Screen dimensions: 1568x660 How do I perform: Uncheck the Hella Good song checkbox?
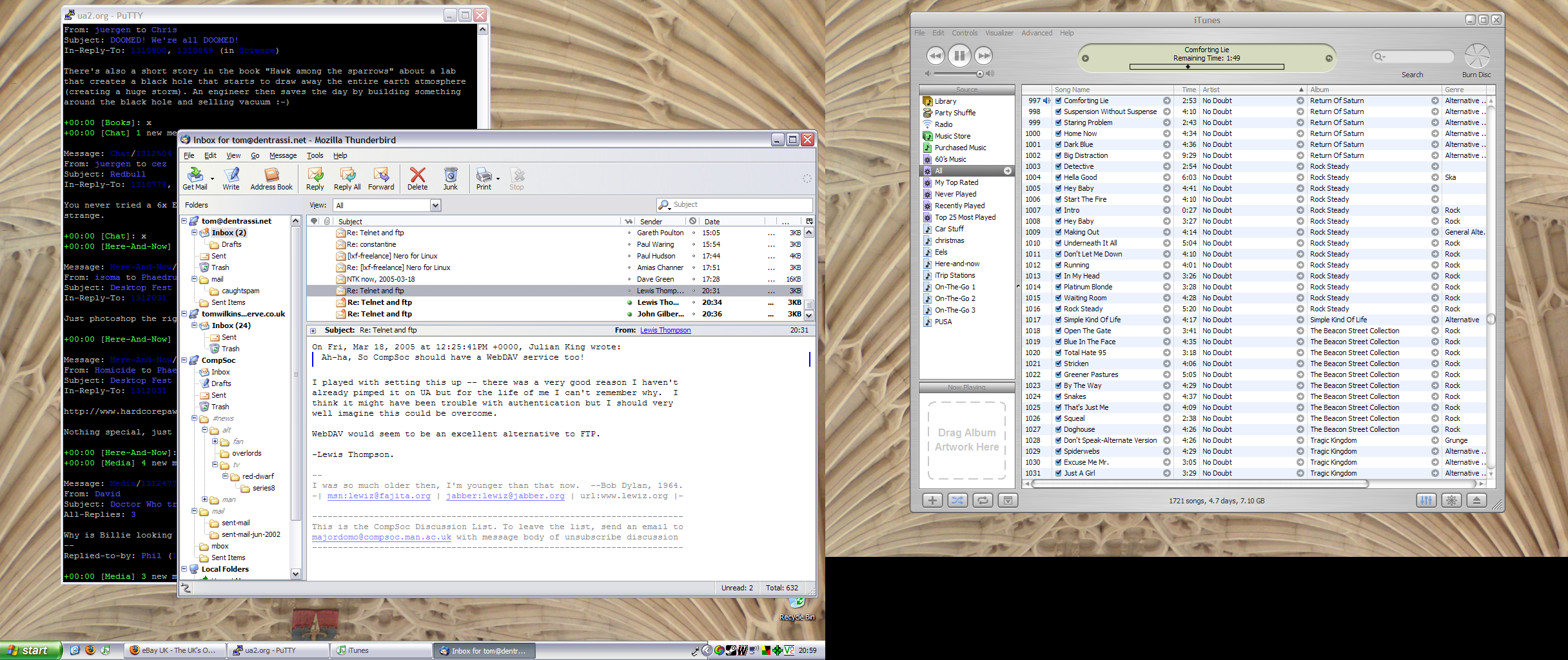(x=1058, y=178)
